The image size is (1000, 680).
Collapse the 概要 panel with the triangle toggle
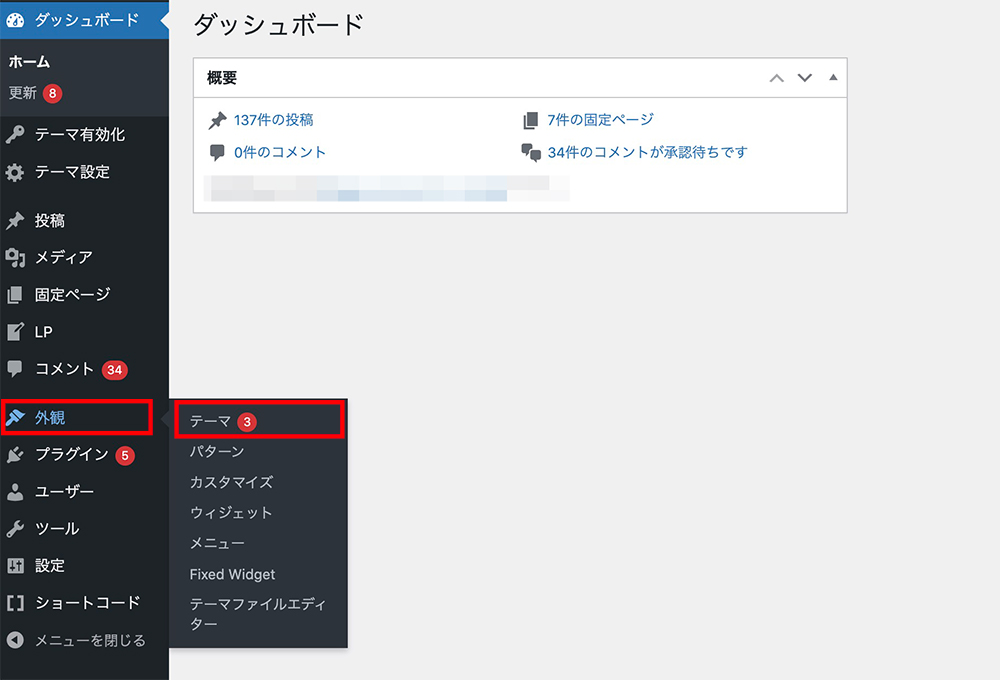pos(833,77)
